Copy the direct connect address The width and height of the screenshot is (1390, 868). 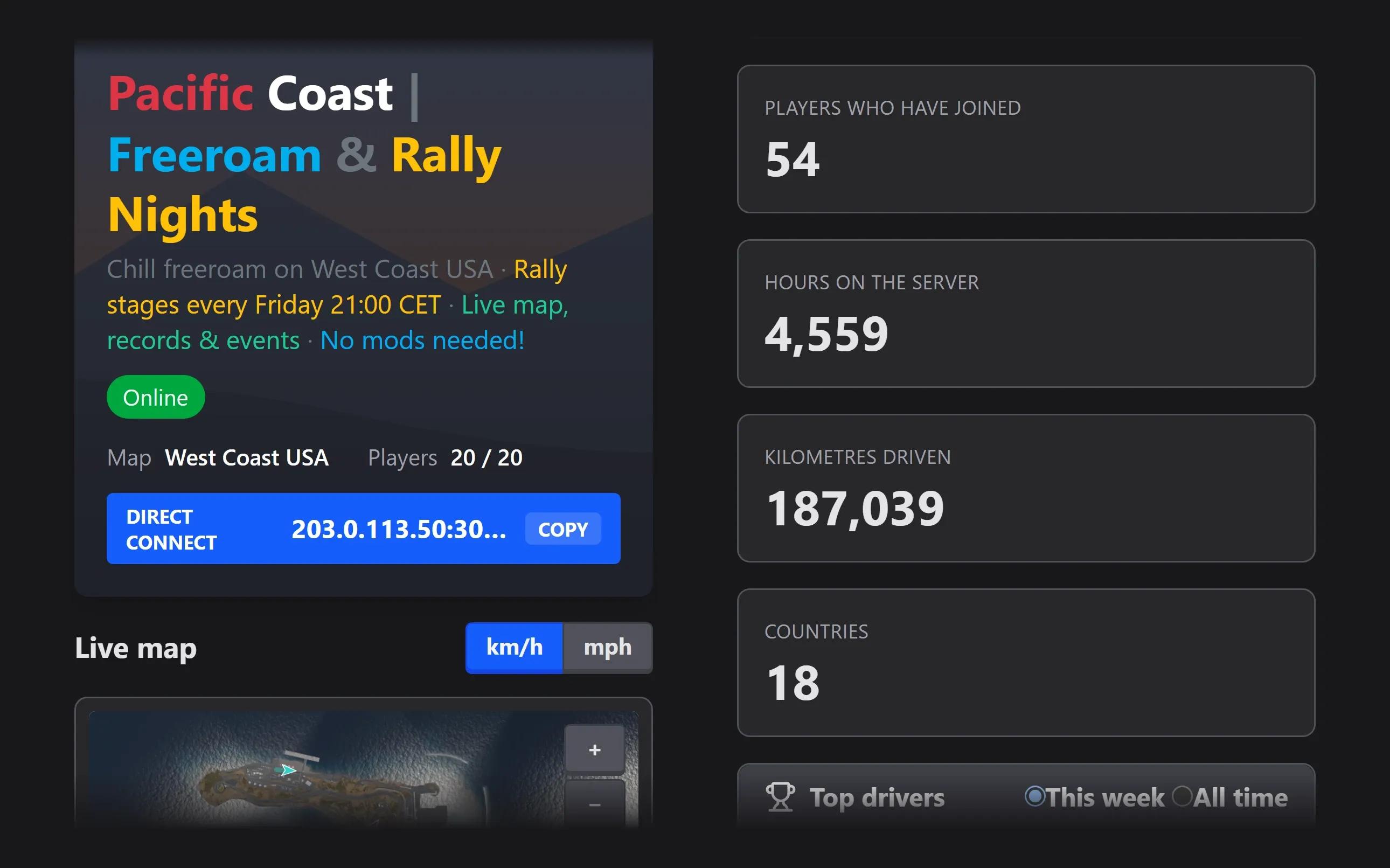(x=562, y=529)
